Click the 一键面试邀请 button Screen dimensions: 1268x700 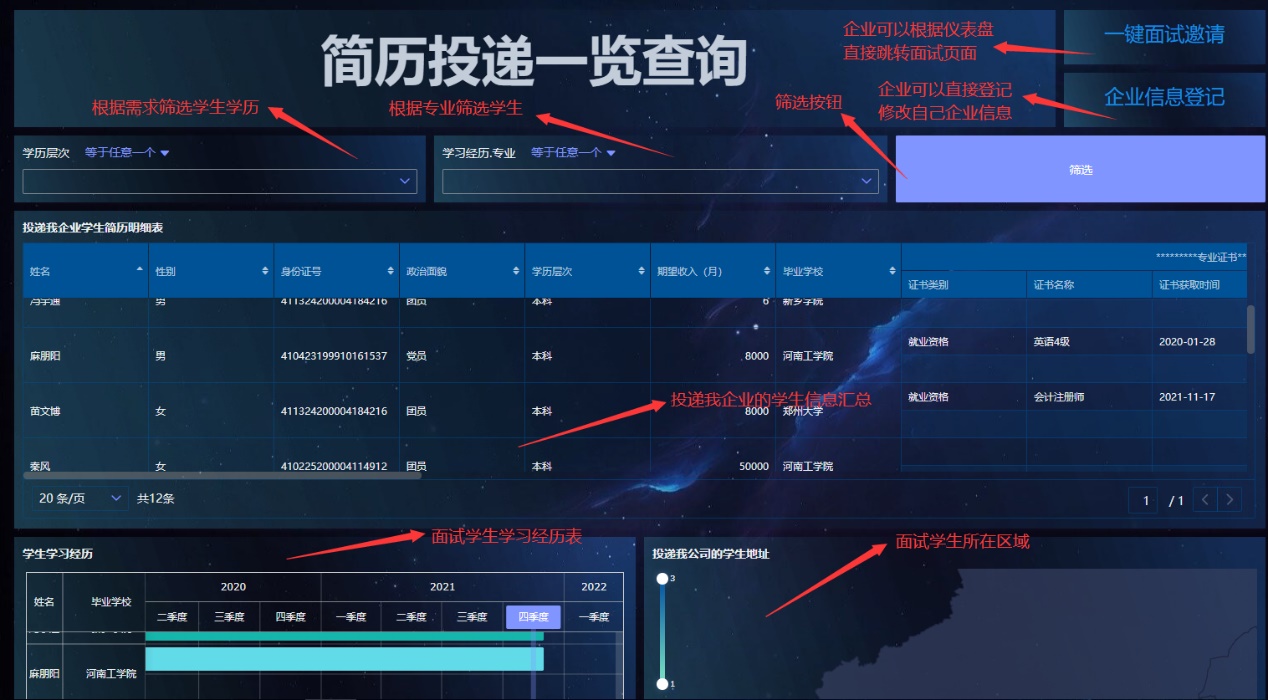click(x=1164, y=35)
